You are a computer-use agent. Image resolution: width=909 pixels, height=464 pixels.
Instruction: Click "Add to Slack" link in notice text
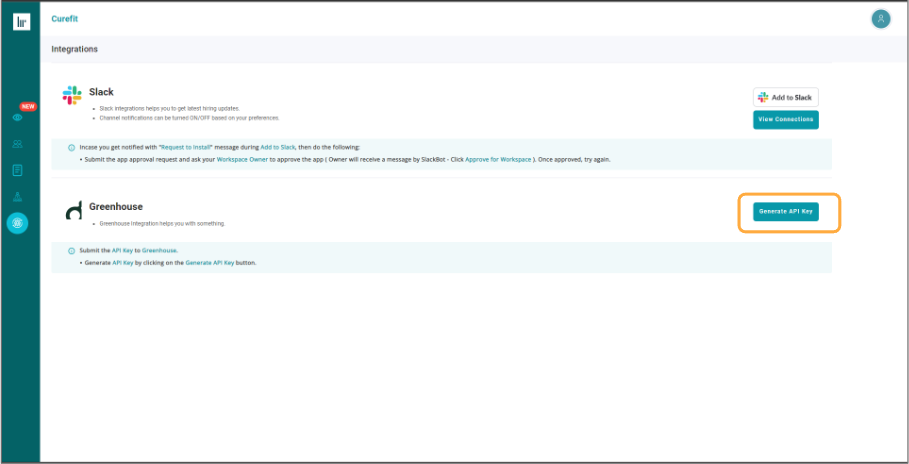(278, 147)
